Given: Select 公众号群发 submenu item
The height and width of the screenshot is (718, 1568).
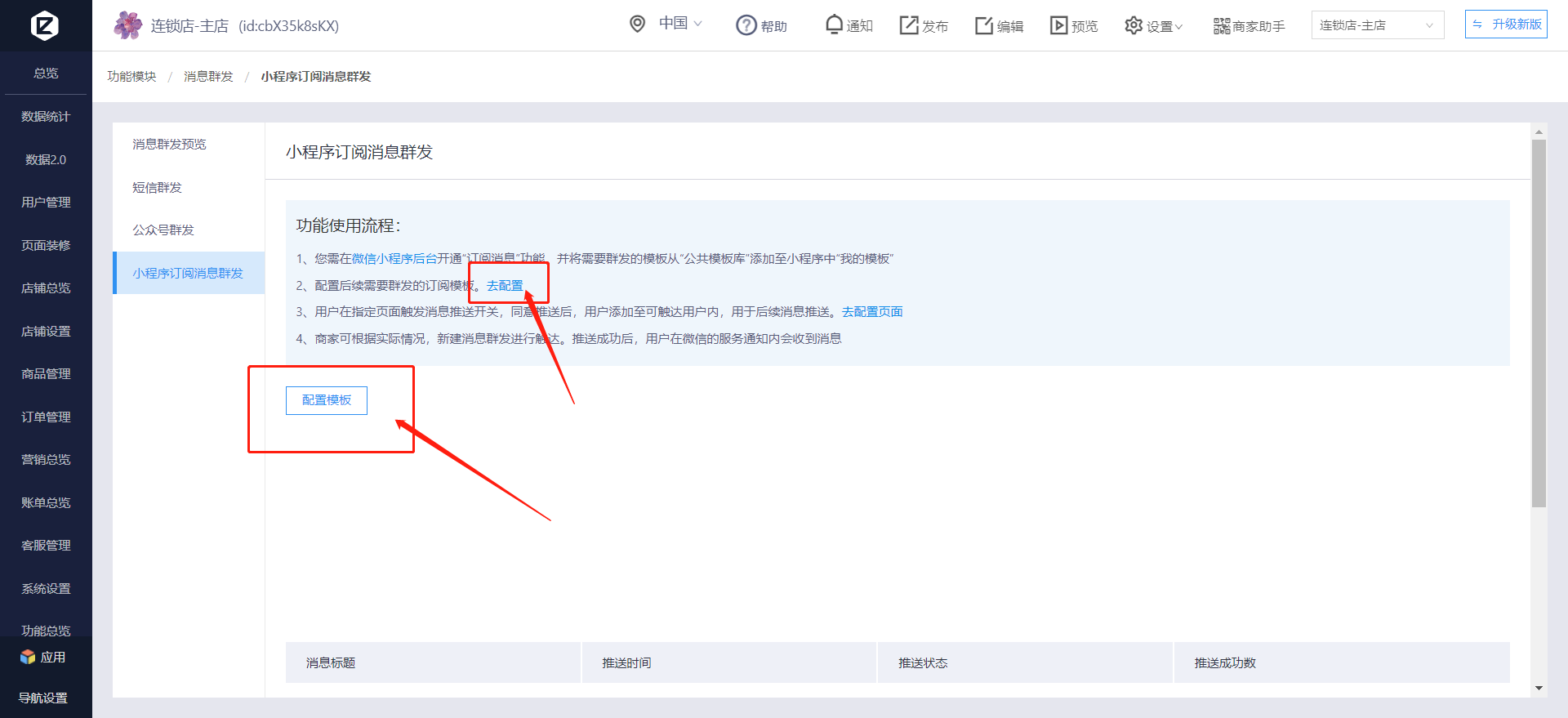Looking at the screenshot, I should click(189, 230).
